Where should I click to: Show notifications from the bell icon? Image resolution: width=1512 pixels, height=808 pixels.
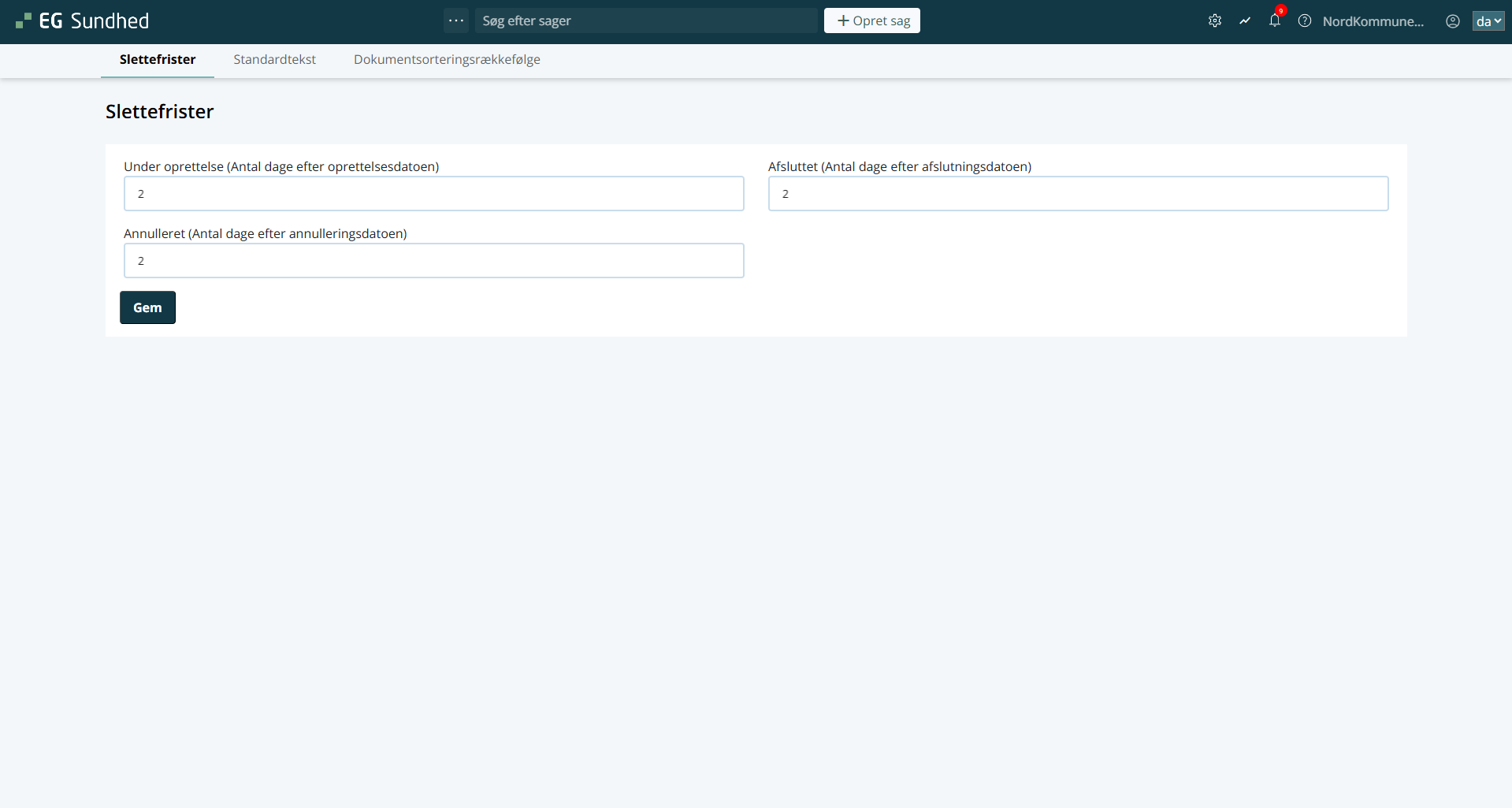click(1274, 21)
